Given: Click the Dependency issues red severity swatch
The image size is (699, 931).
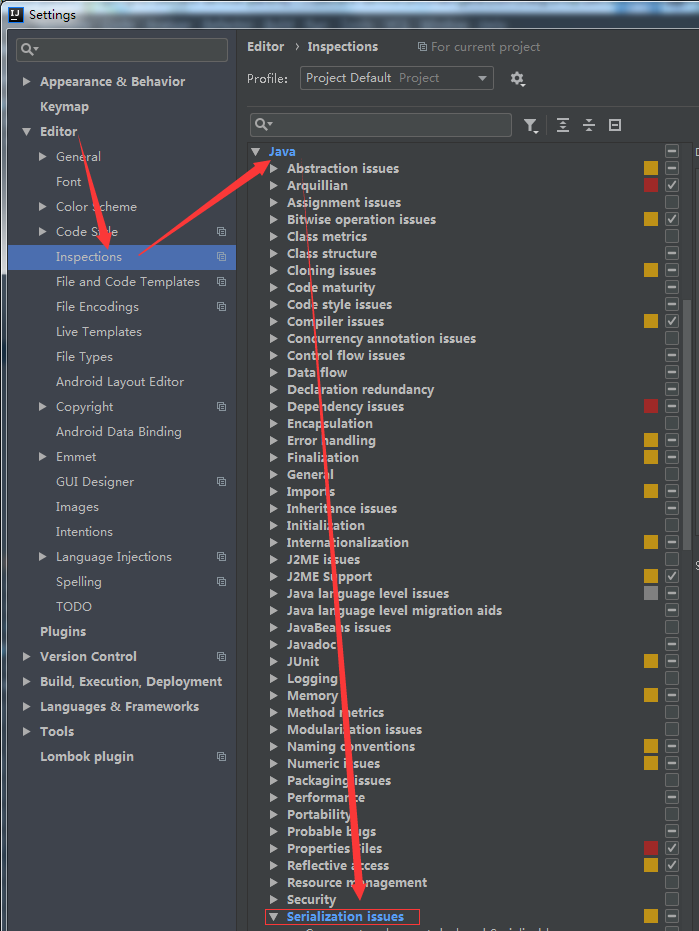Looking at the screenshot, I should coord(651,406).
